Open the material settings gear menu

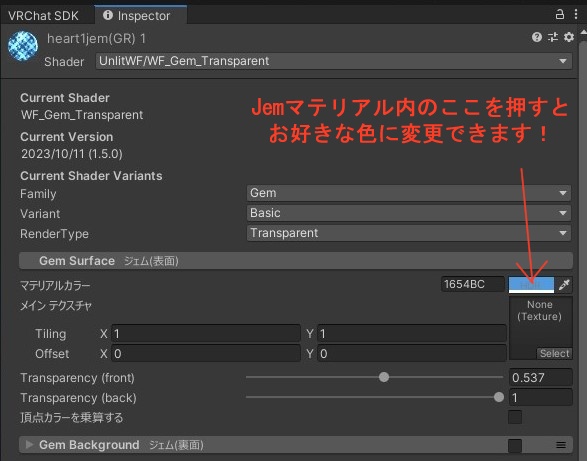click(569, 37)
